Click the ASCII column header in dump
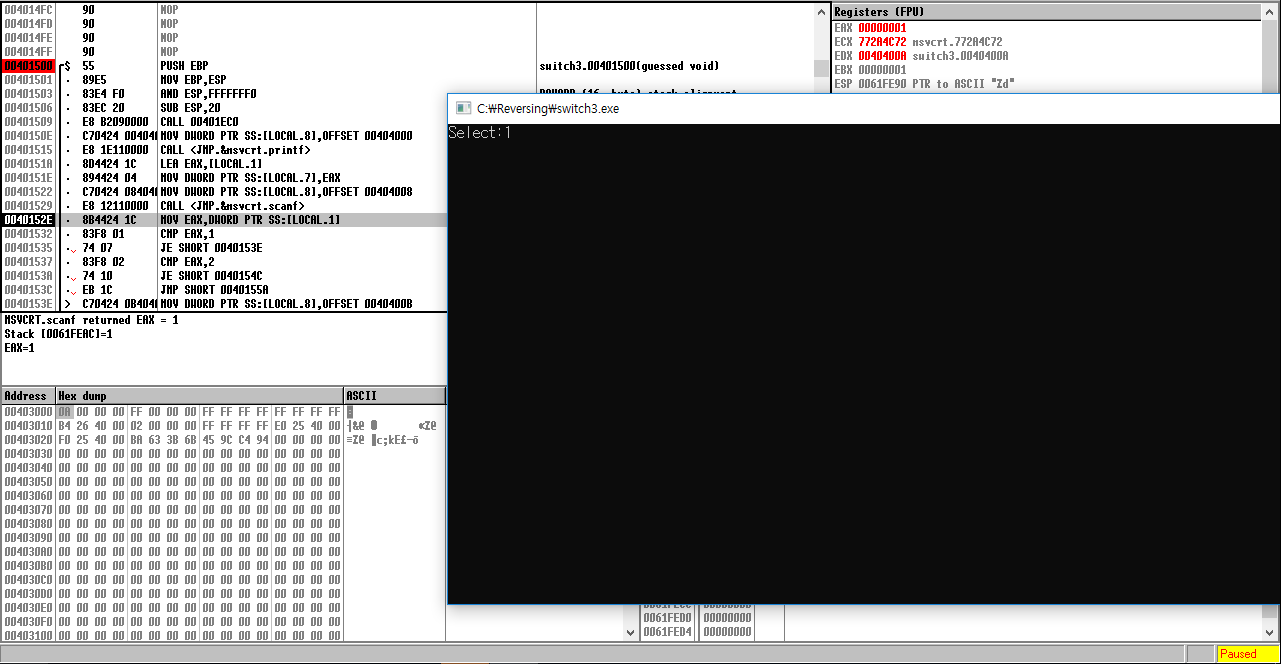 (394, 396)
